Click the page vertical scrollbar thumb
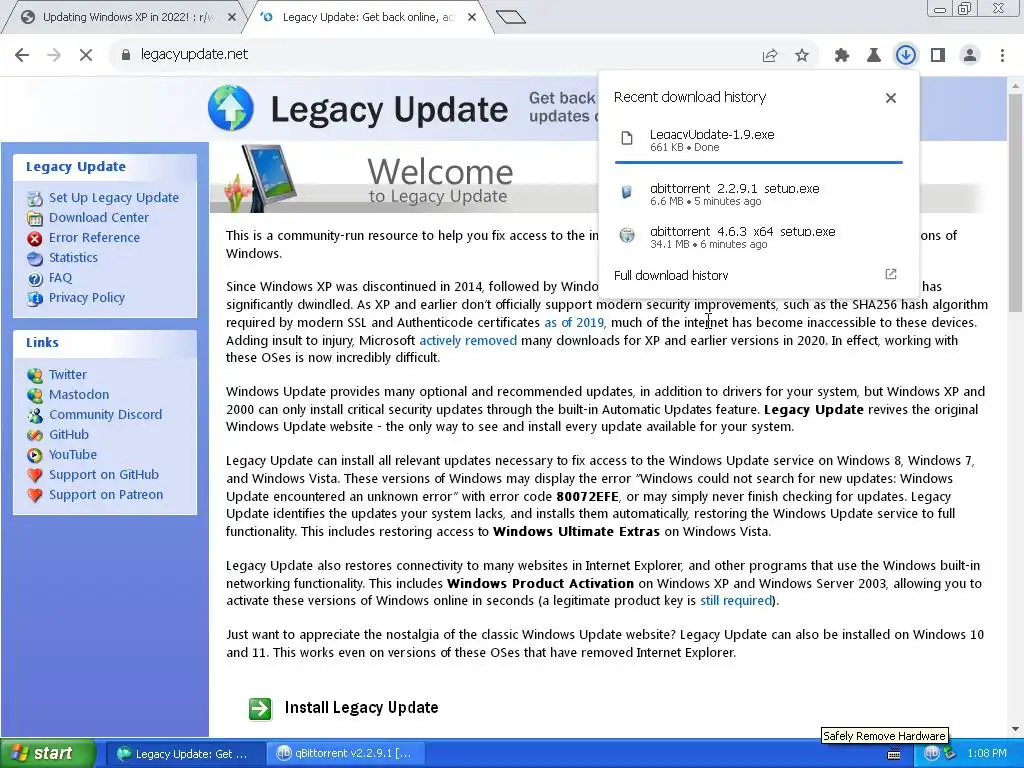1024x768 pixels. coord(1015,202)
